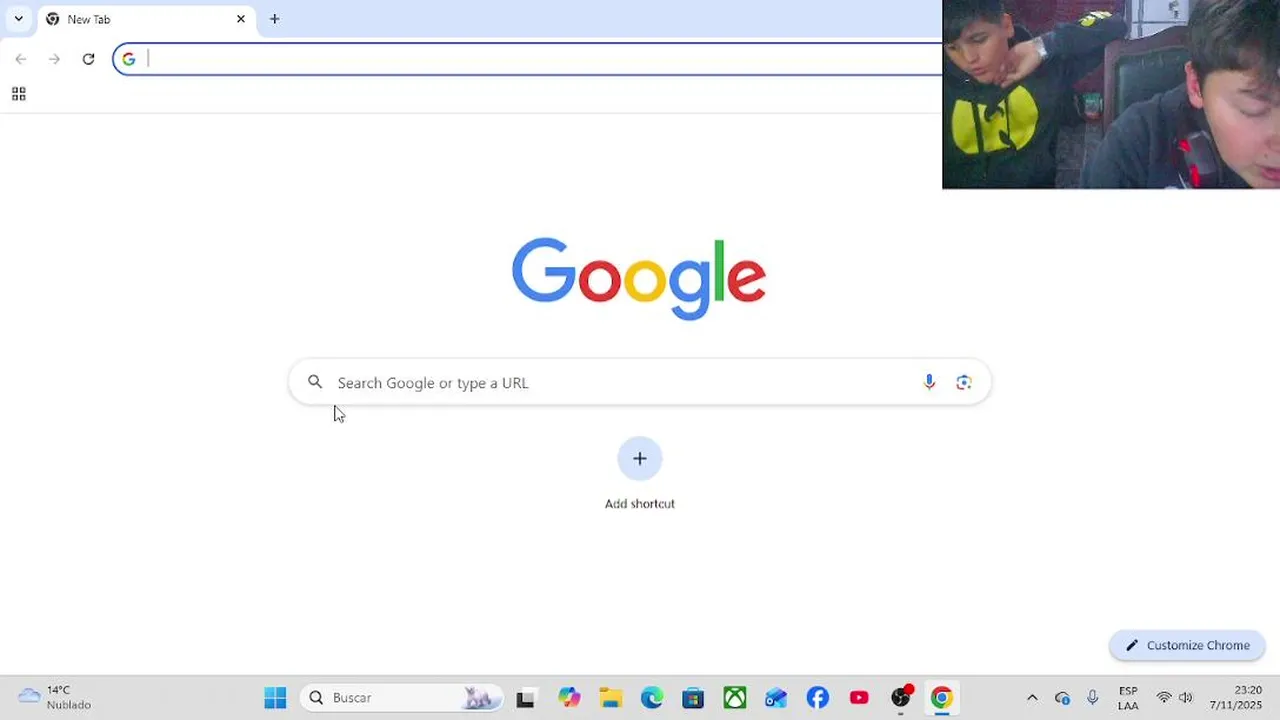
Task: Open Customize Chrome panel
Action: [x=1187, y=645]
